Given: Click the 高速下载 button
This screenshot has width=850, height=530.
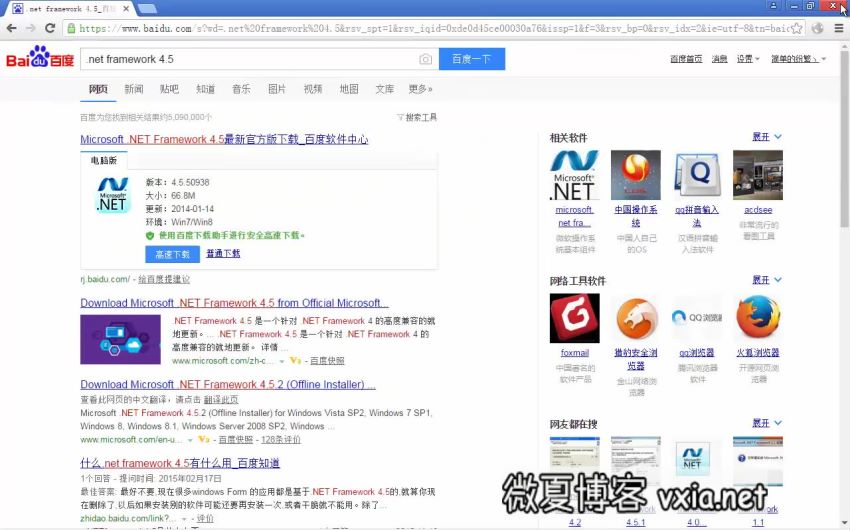Looking at the screenshot, I should [172, 254].
